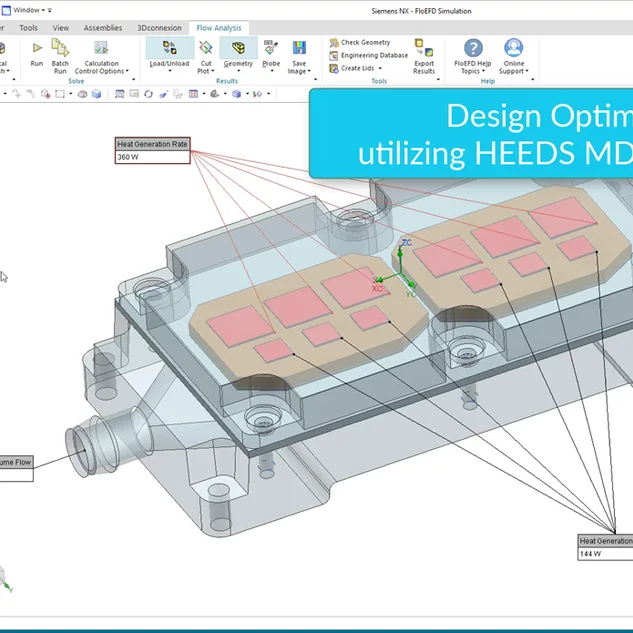Viewport: 633px width, 633px height.
Task: Click the Run solver icon
Action: tap(37, 48)
